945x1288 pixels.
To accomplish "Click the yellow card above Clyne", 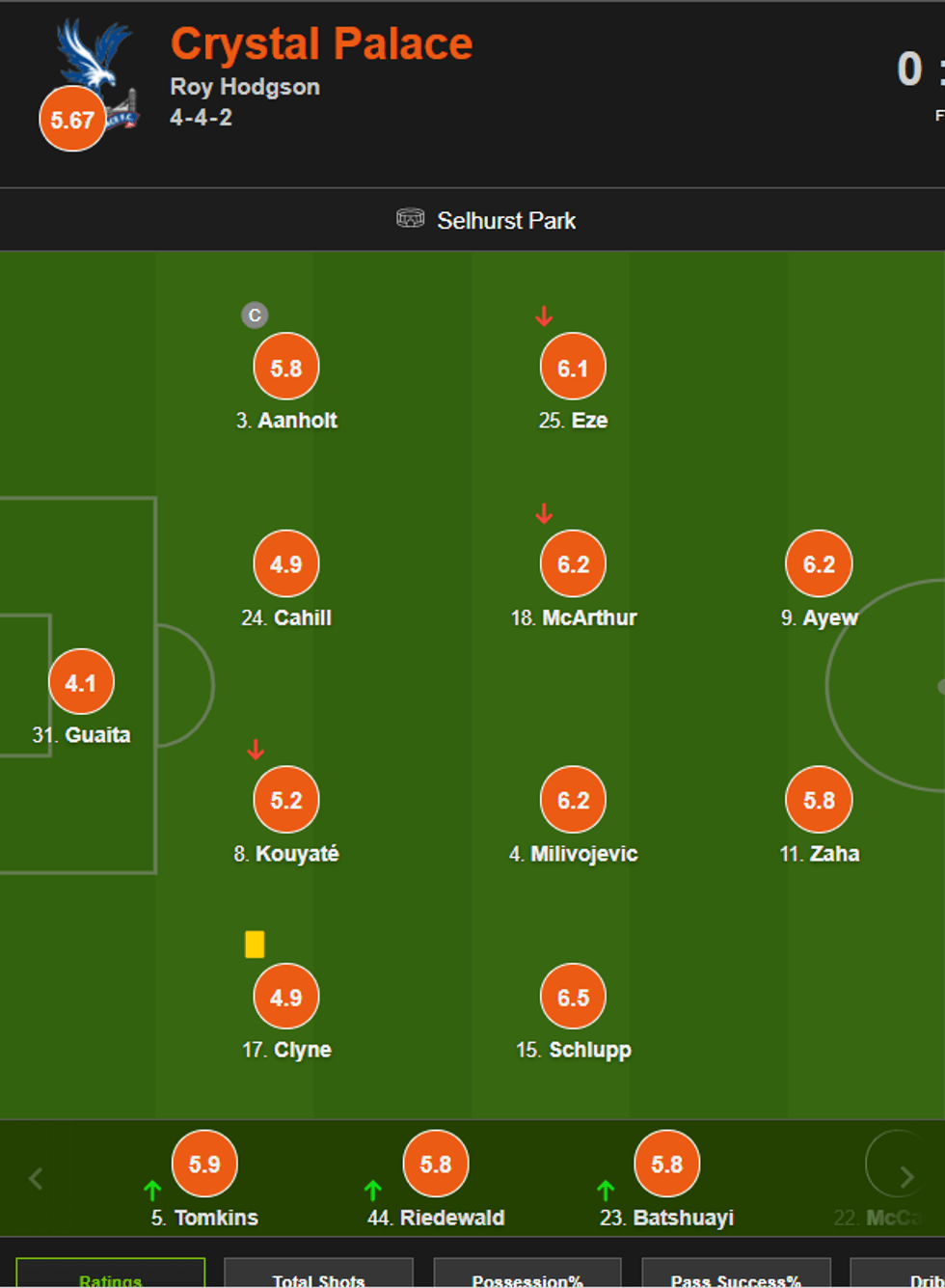I will 255,944.
